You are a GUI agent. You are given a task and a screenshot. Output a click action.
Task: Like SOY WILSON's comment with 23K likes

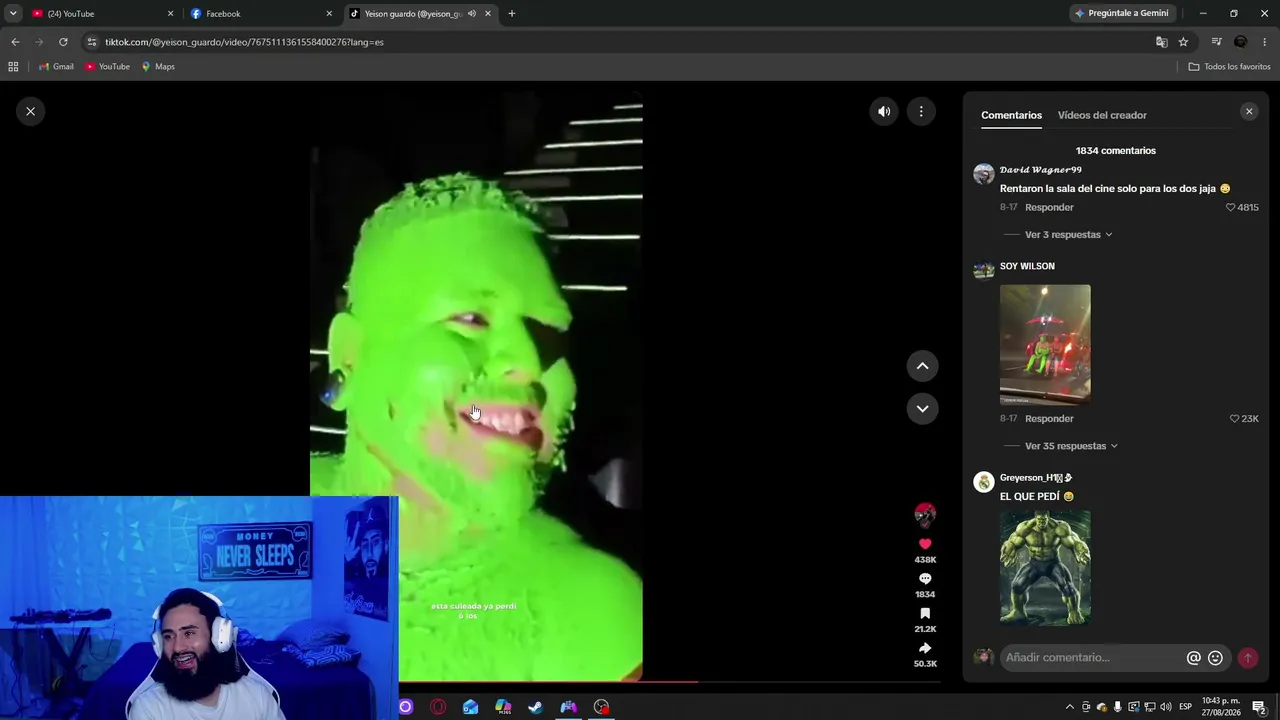(1235, 419)
